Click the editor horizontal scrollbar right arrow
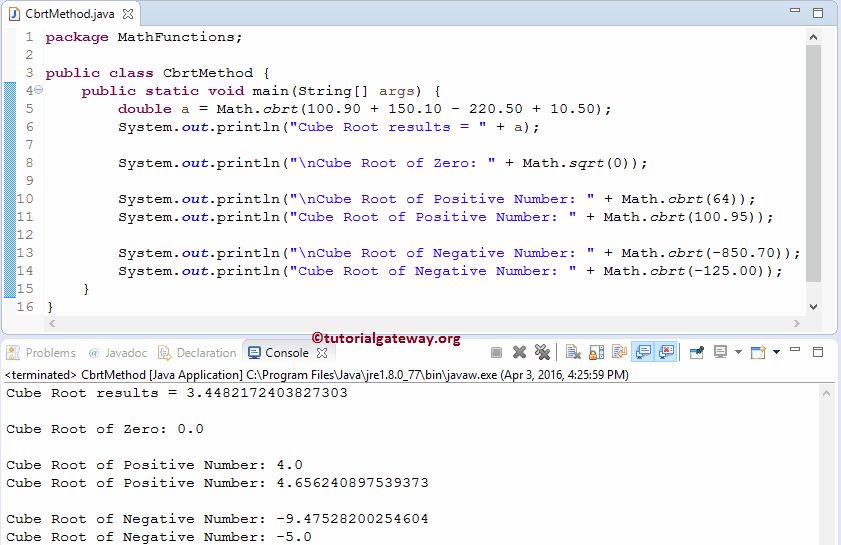This screenshot has width=841, height=545. click(796, 323)
